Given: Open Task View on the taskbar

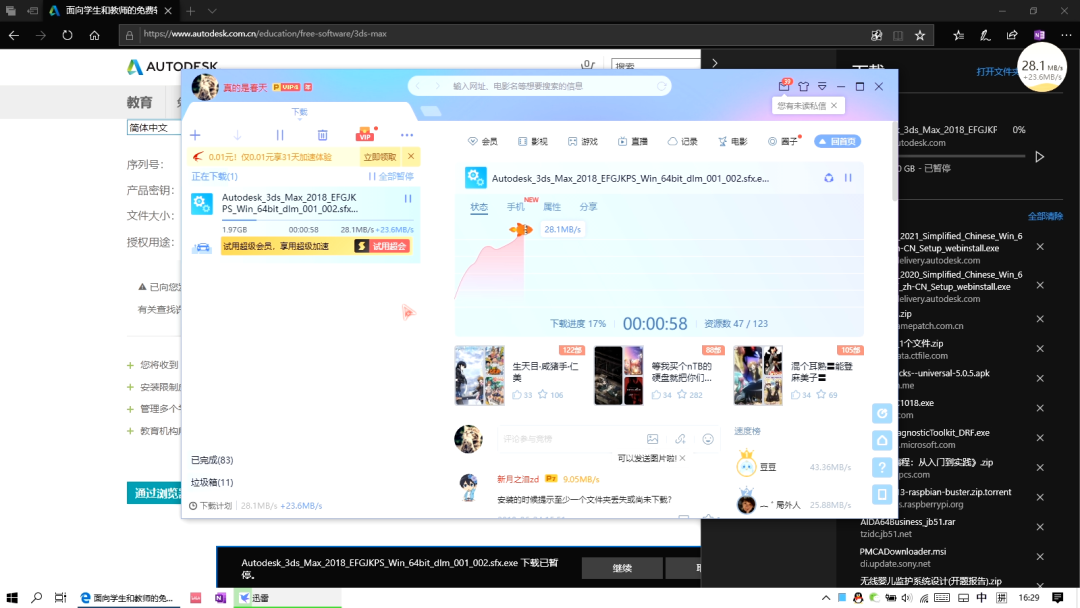Looking at the screenshot, I should (x=61, y=598).
